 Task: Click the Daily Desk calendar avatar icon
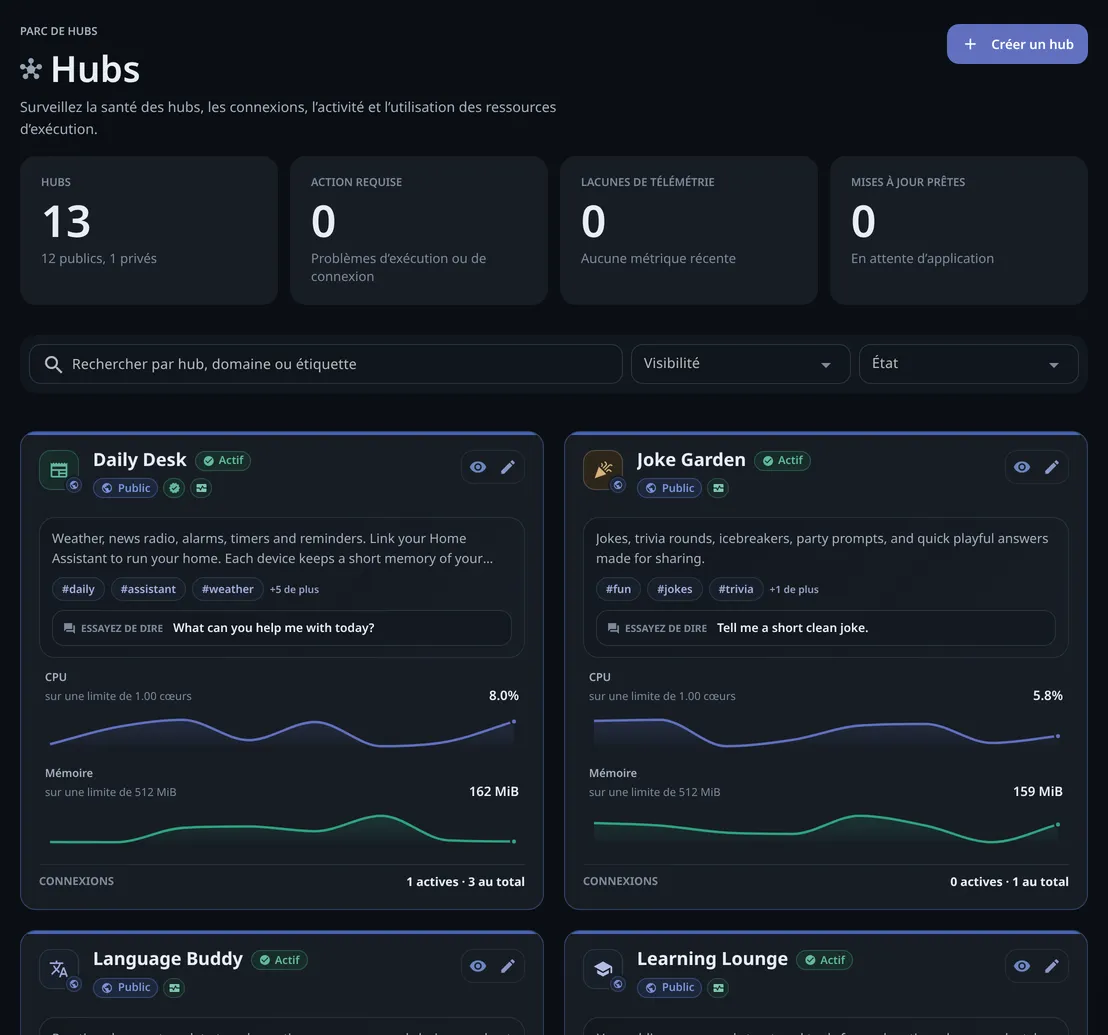59,470
